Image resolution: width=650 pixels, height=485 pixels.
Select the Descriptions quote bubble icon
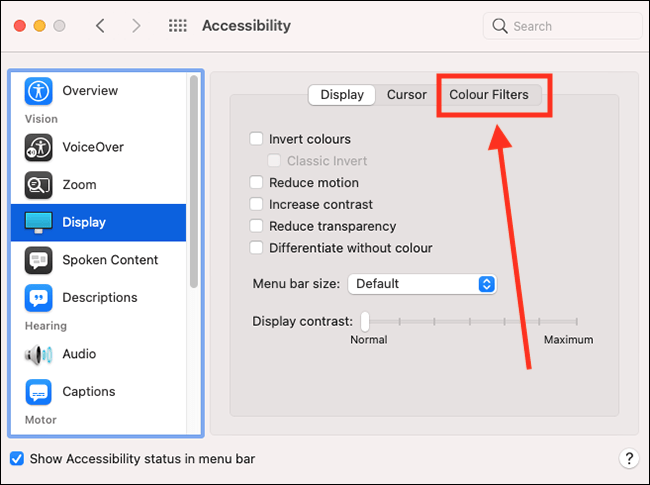coord(39,298)
